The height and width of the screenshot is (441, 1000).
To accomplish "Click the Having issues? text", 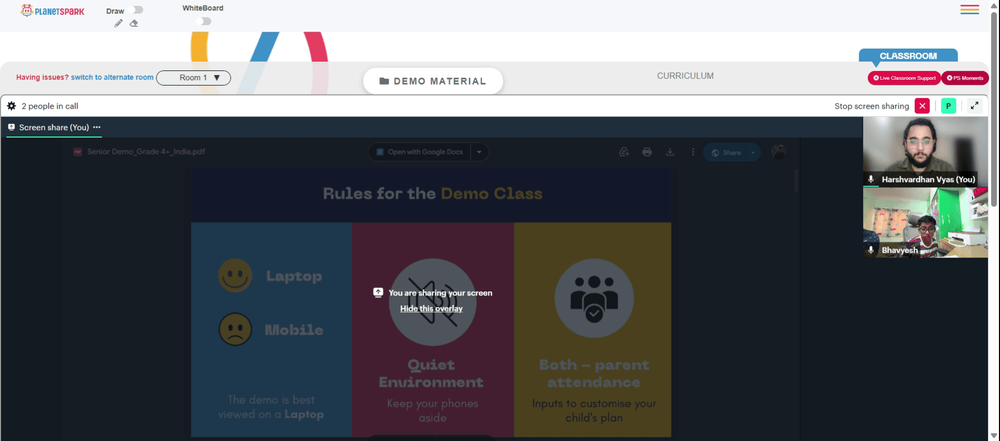I will coord(42,77).
